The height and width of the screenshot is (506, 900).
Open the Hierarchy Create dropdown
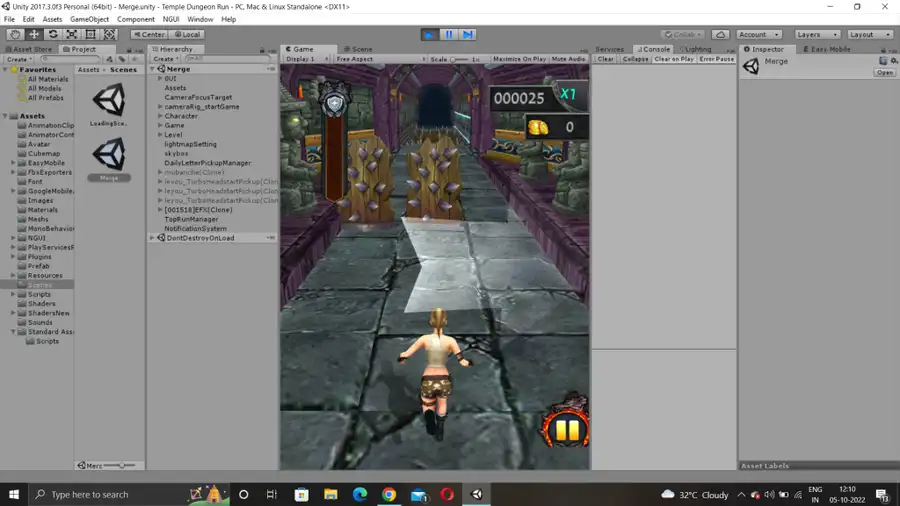click(165, 59)
